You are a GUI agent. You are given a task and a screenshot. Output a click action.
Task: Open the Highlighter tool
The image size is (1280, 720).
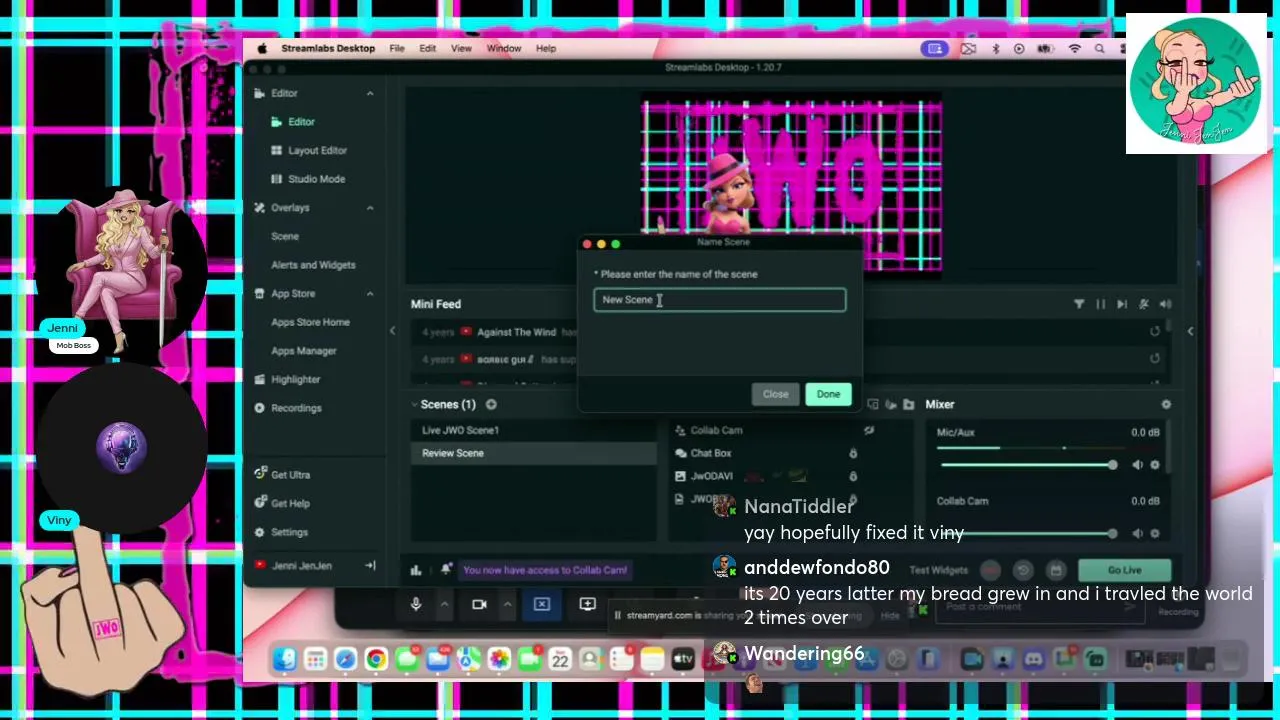(295, 380)
